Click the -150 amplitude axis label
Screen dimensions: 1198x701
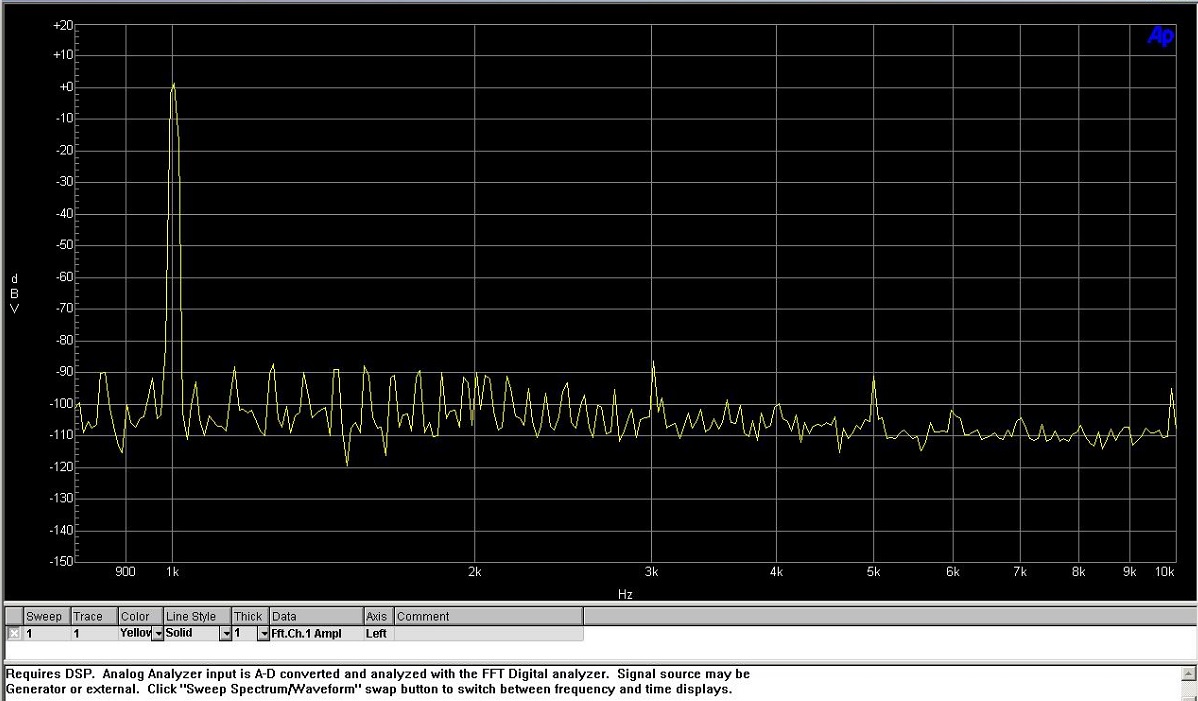point(63,561)
